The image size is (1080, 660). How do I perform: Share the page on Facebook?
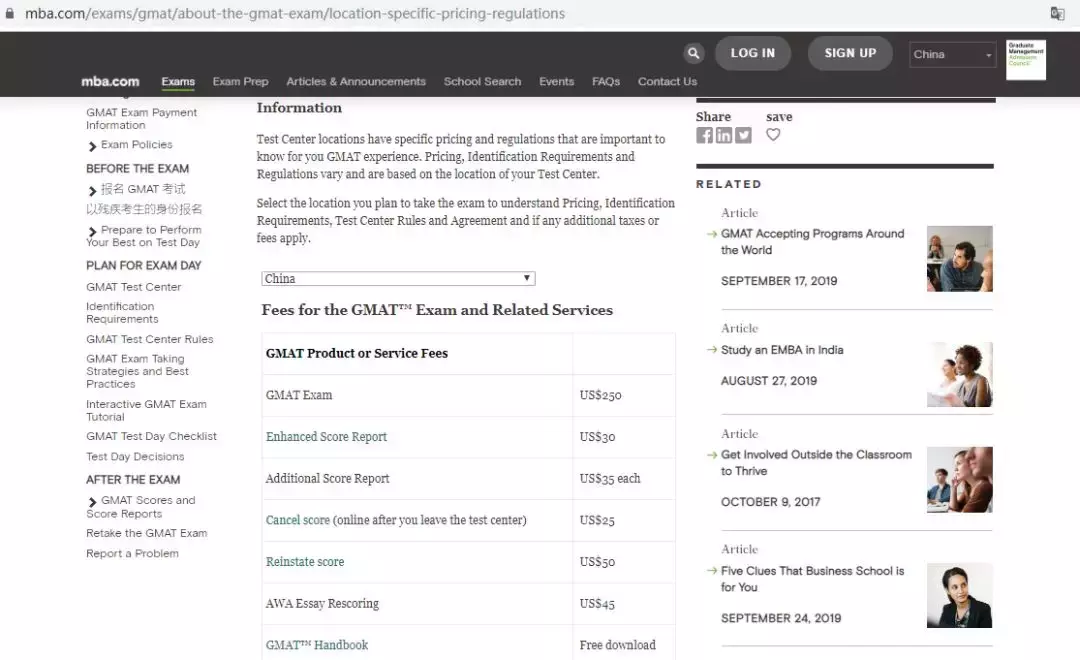[x=704, y=135]
